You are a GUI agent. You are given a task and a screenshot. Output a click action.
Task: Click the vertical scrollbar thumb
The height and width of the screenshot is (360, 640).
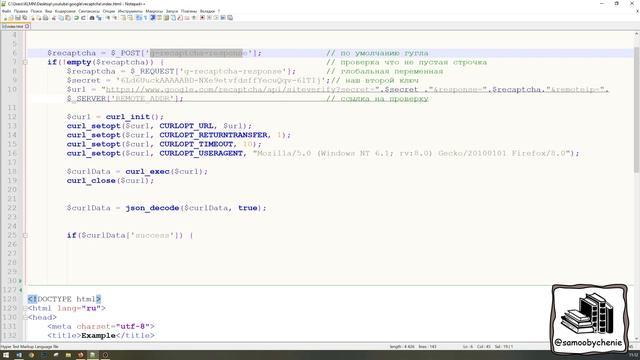(x=636, y=109)
